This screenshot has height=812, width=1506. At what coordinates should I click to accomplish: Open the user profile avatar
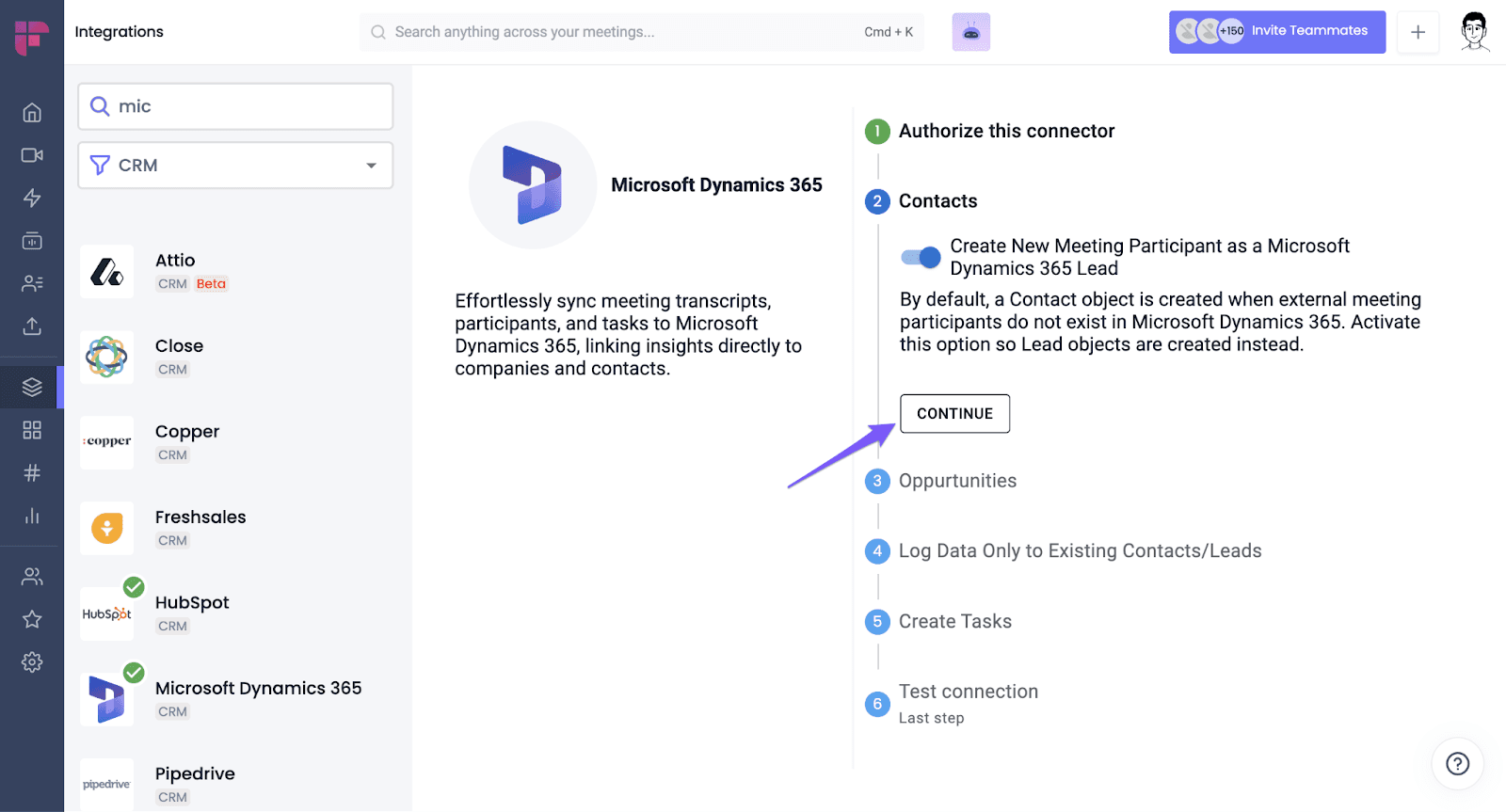[x=1475, y=32]
